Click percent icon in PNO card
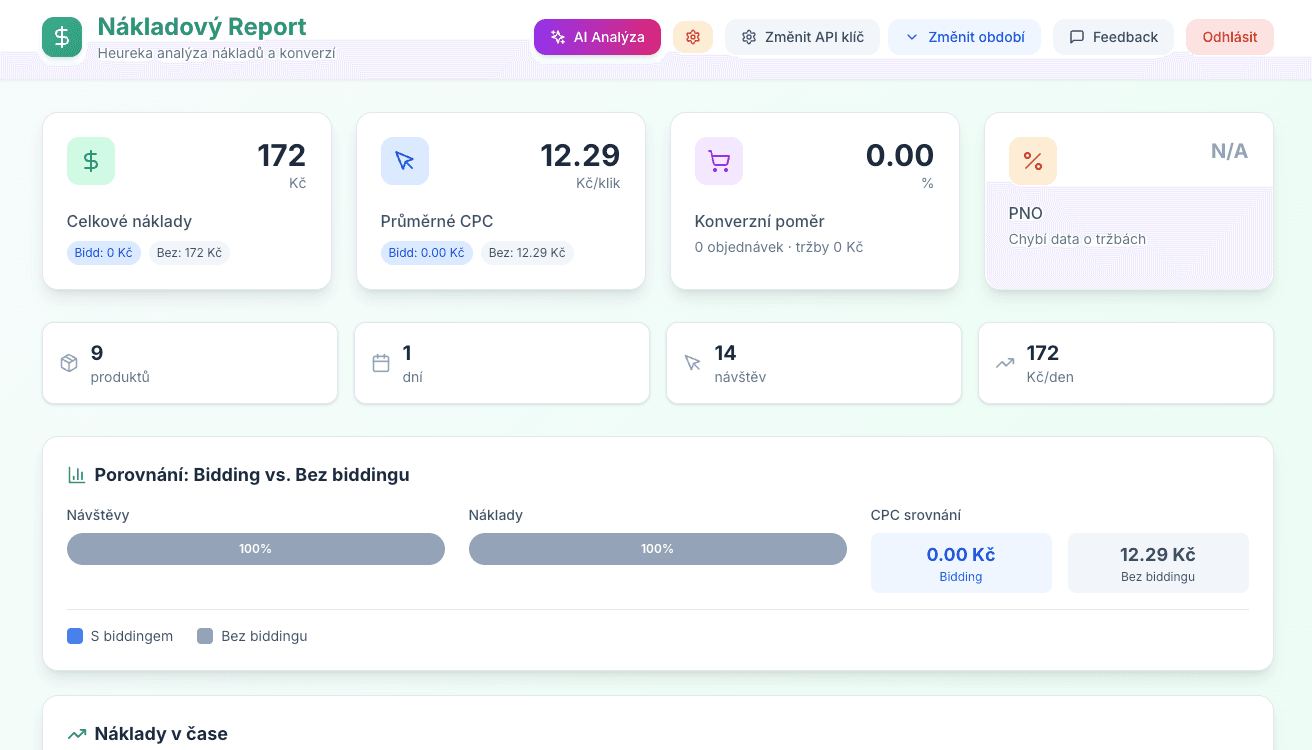The image size is (1312, 750). 1033,161
